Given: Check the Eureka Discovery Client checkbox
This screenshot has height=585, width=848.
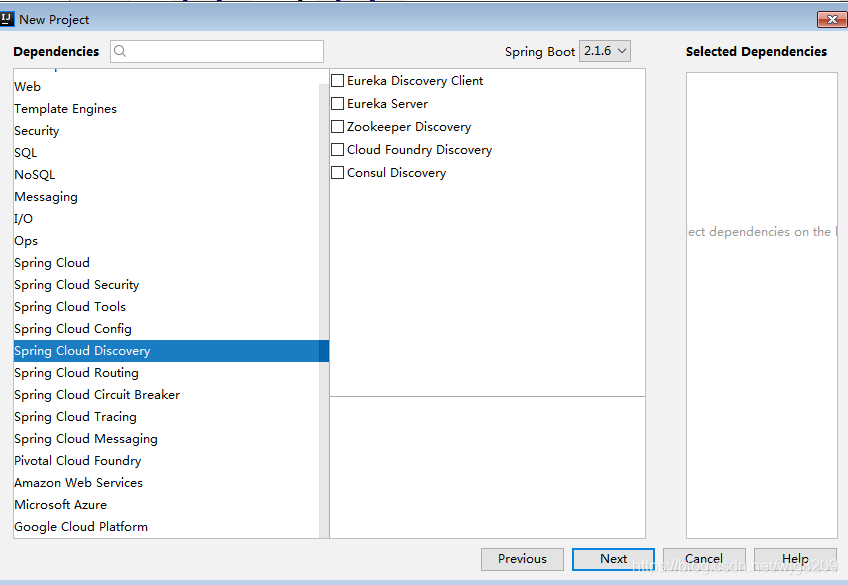Looking at the screenshot, I should click(x=337, y=81).
